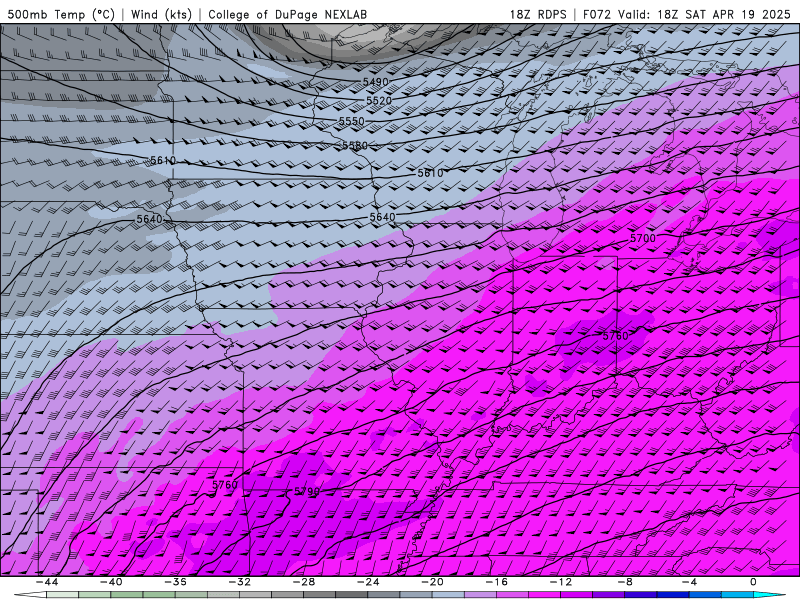Click the -28 temperature scale label
This screenshot has width=800, height=600.
[304, 582]
